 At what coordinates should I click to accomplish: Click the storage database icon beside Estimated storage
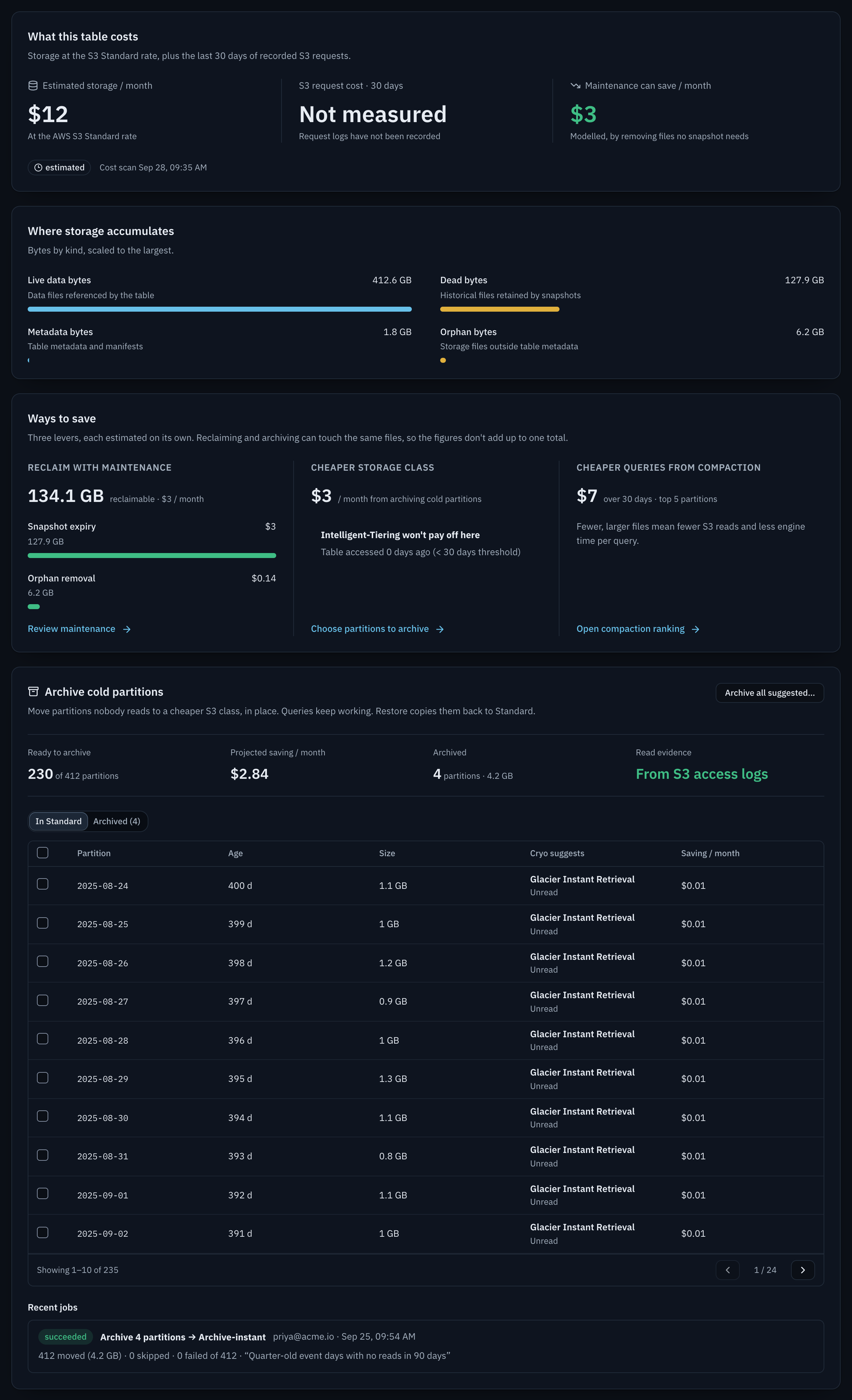(33, 86)
